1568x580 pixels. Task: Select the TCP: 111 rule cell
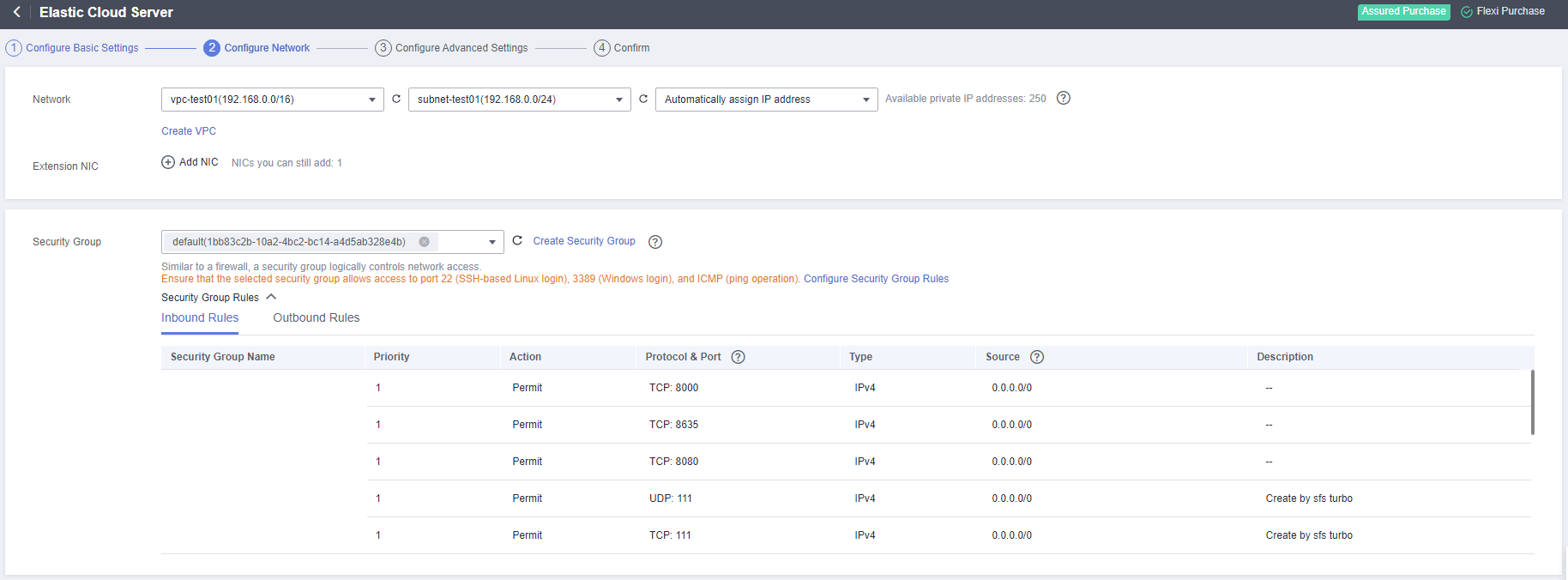670,535
